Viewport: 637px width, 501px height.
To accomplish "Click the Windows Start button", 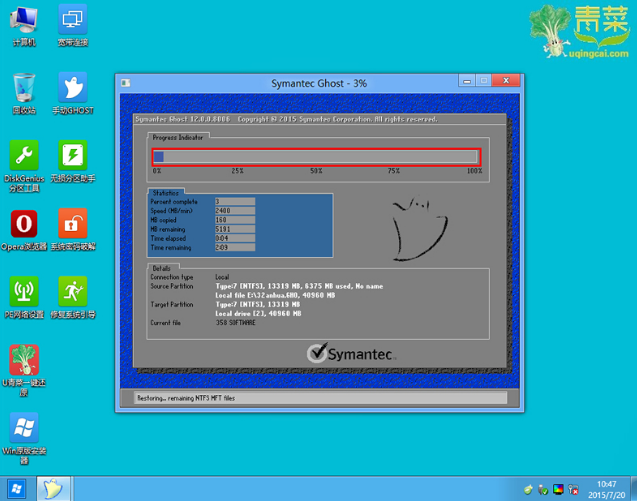I will click(x=17, y=489).
